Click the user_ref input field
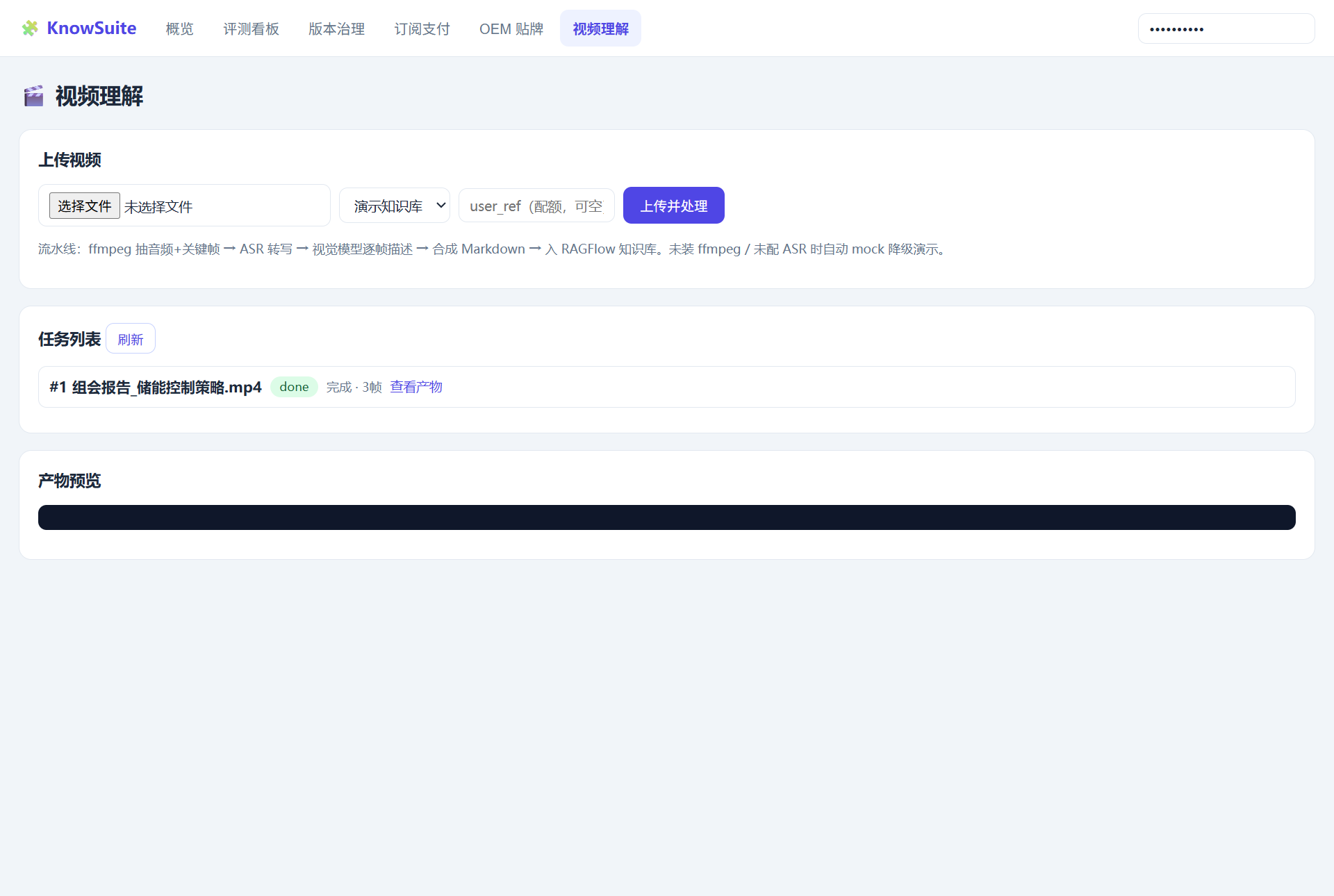 point(536,206)
